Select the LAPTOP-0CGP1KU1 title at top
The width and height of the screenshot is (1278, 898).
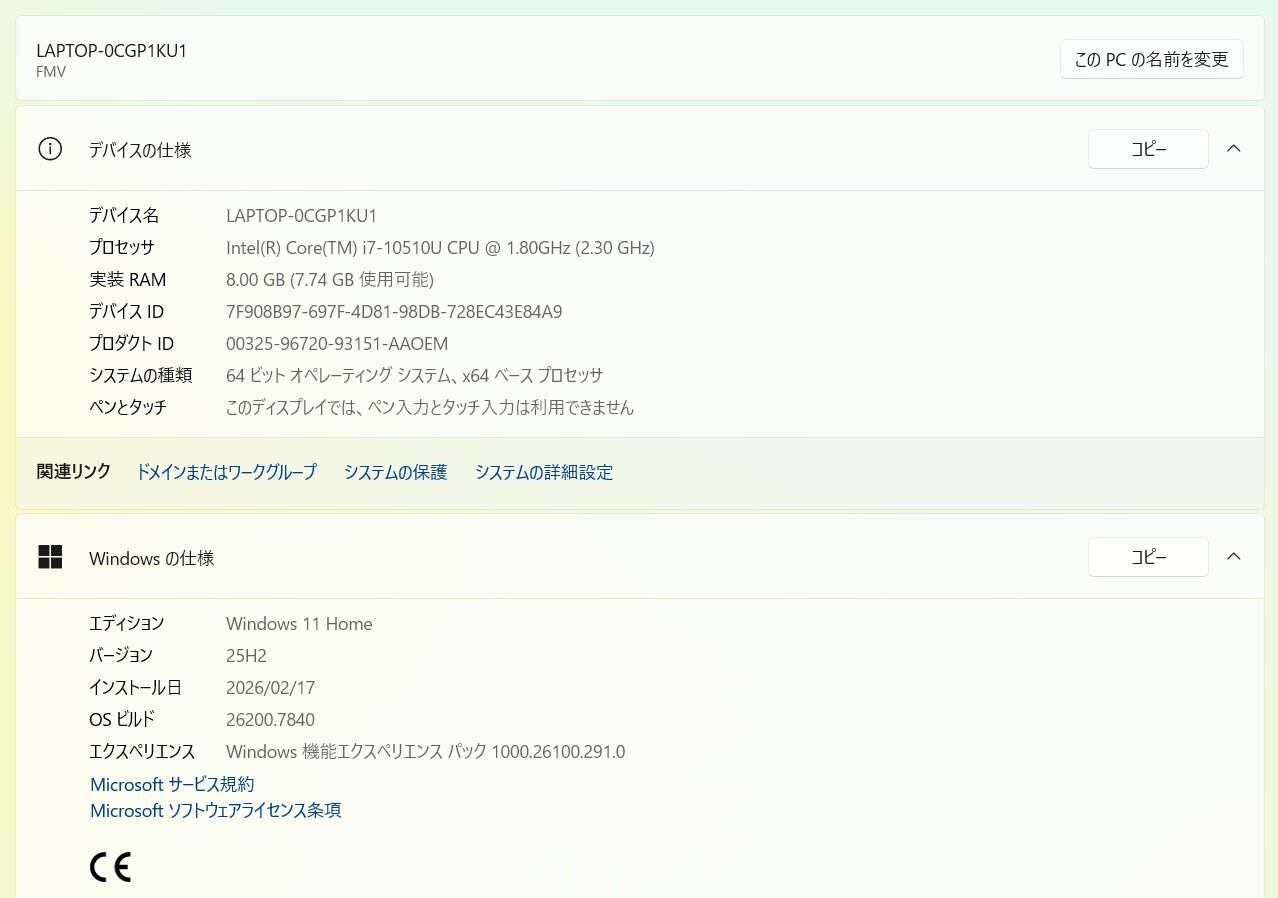111,51
